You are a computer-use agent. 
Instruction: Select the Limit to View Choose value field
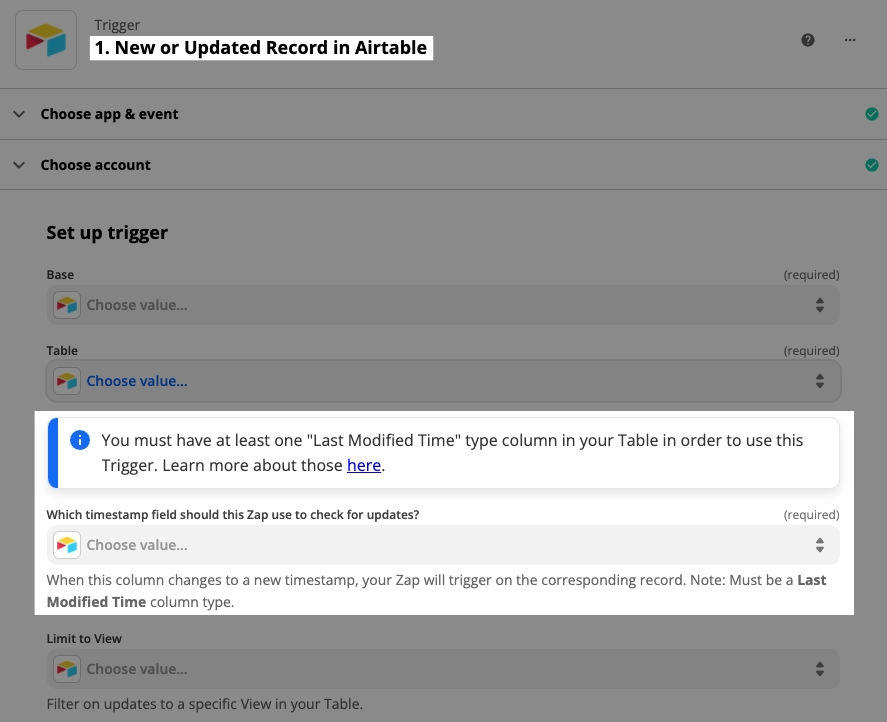click(x=443, y=669)
